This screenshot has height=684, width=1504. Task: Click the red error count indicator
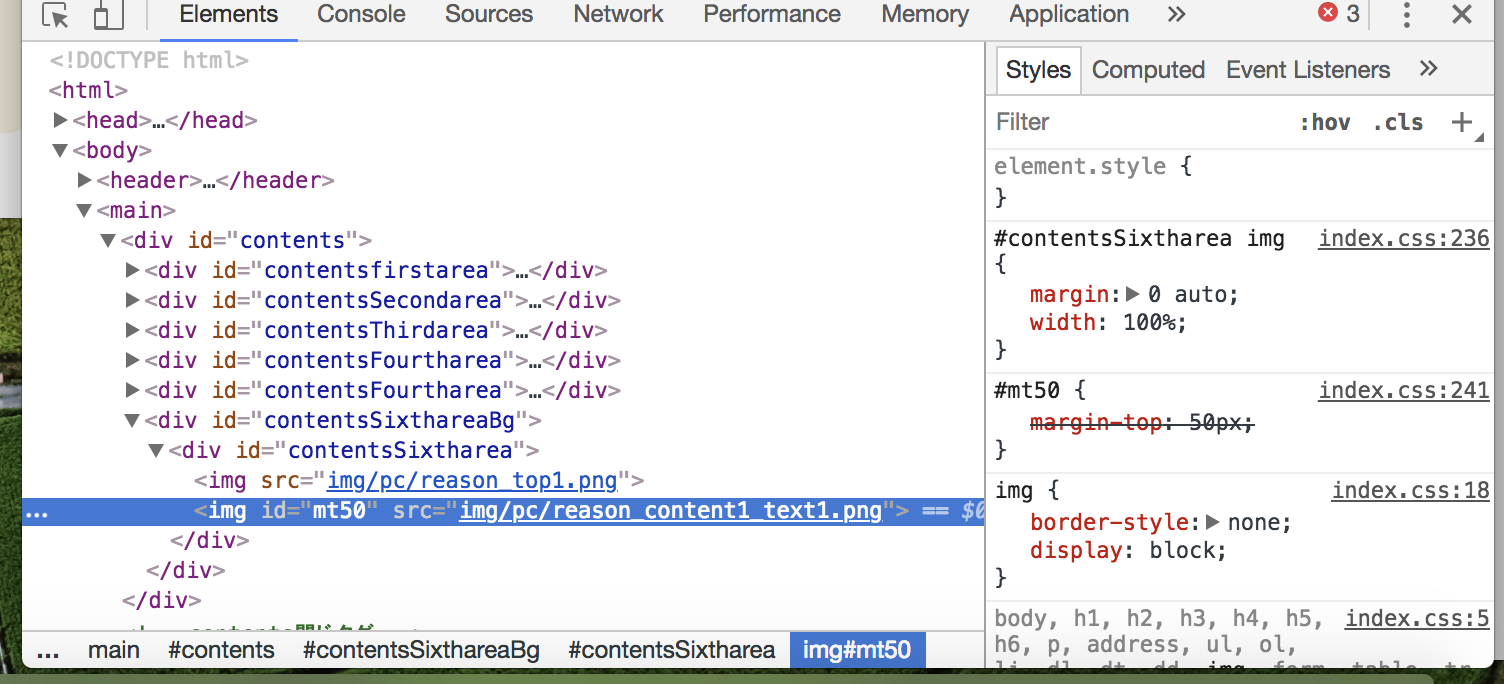tap(1339, 14)
